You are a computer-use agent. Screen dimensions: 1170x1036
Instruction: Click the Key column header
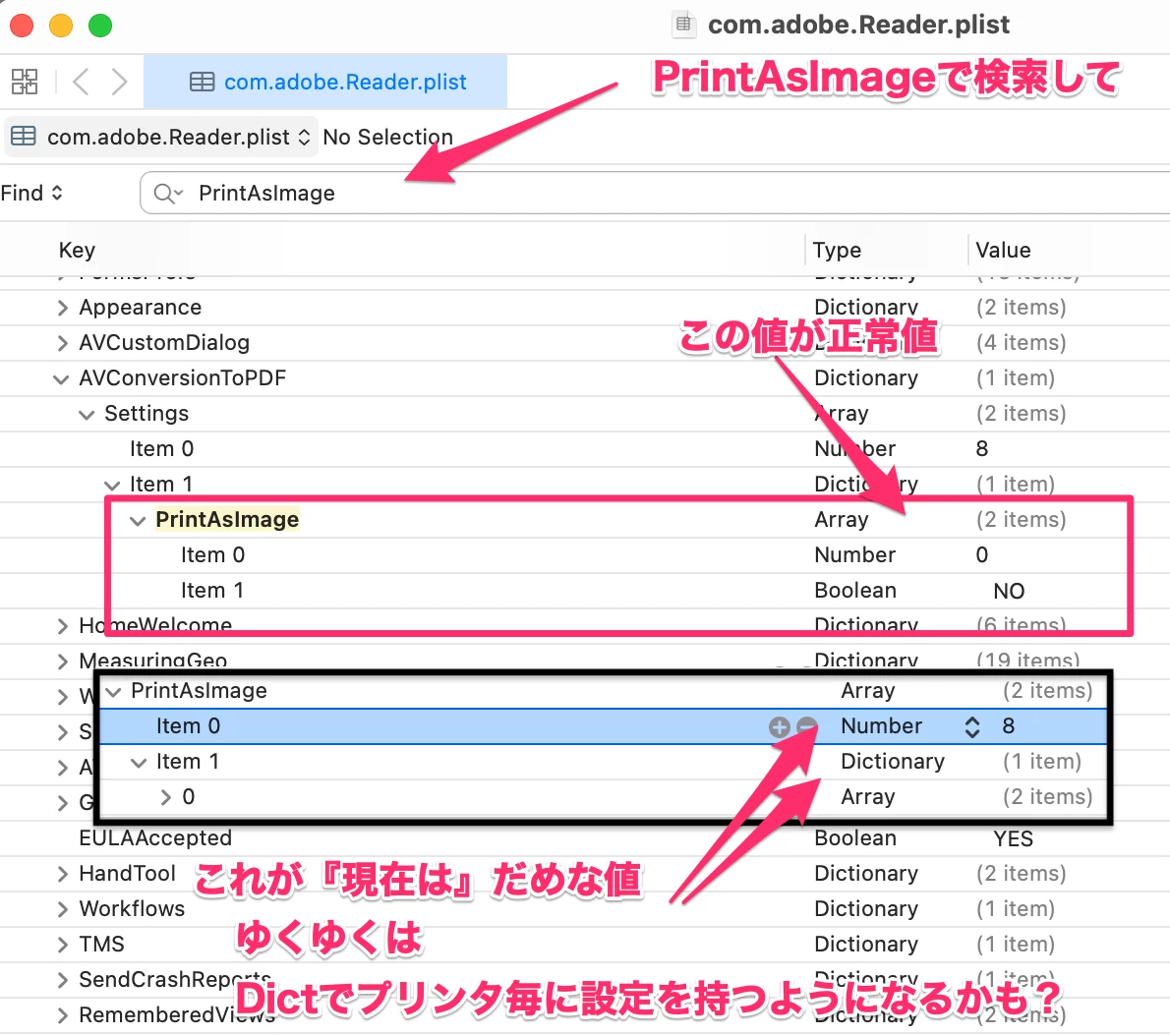pos(77,250)
